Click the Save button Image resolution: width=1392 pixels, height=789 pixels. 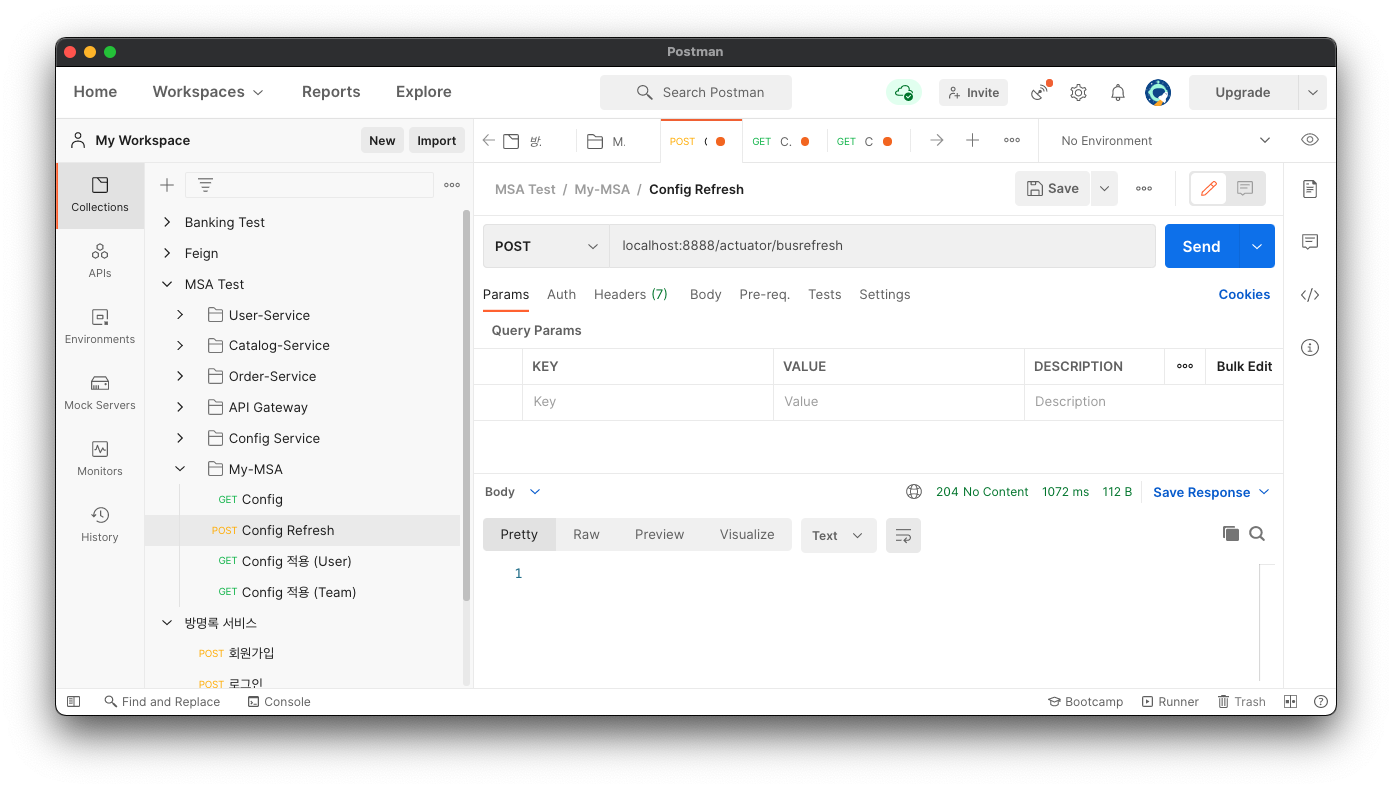tap(1052, 188)
